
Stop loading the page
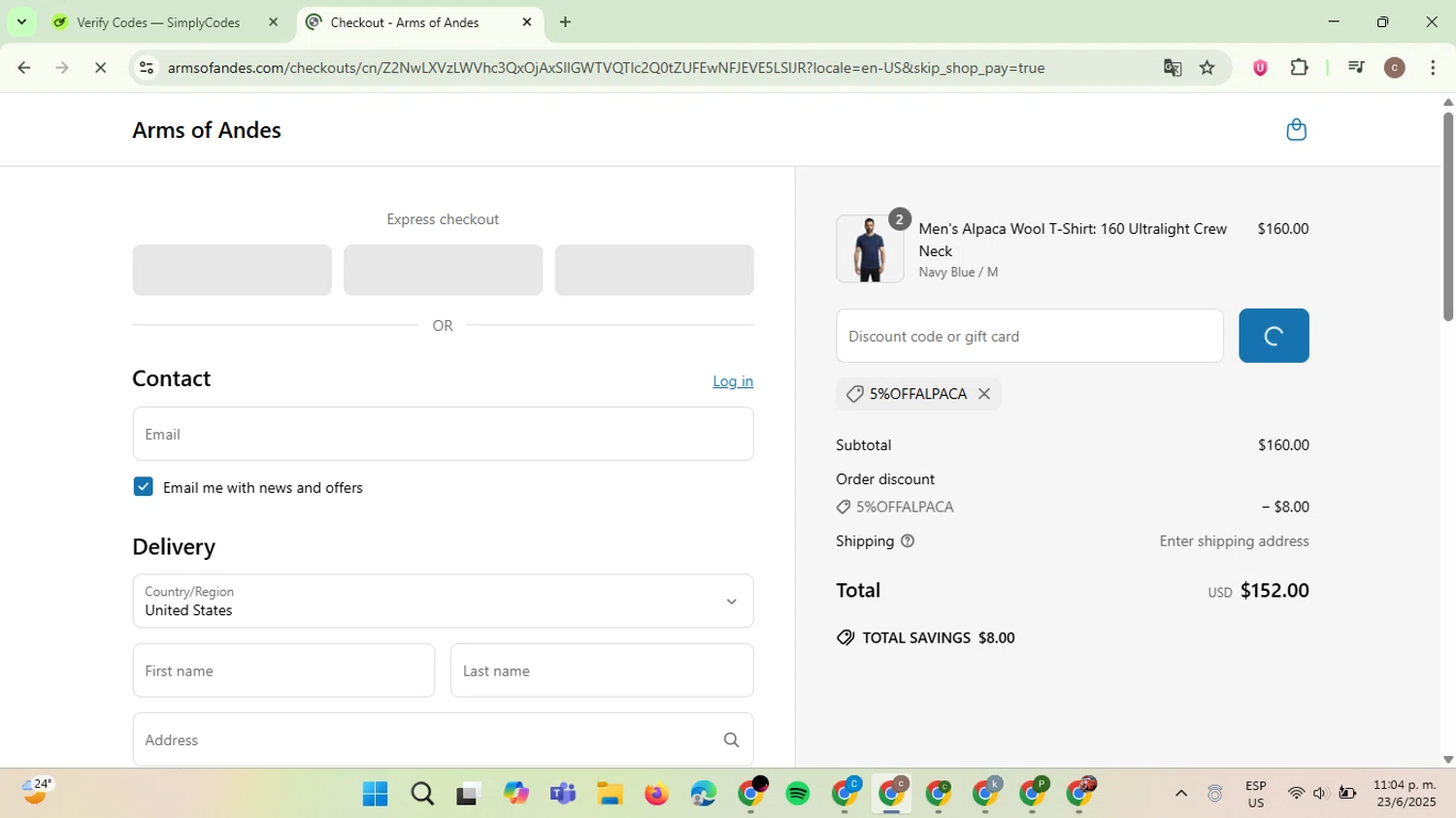[x=100, y=68]
